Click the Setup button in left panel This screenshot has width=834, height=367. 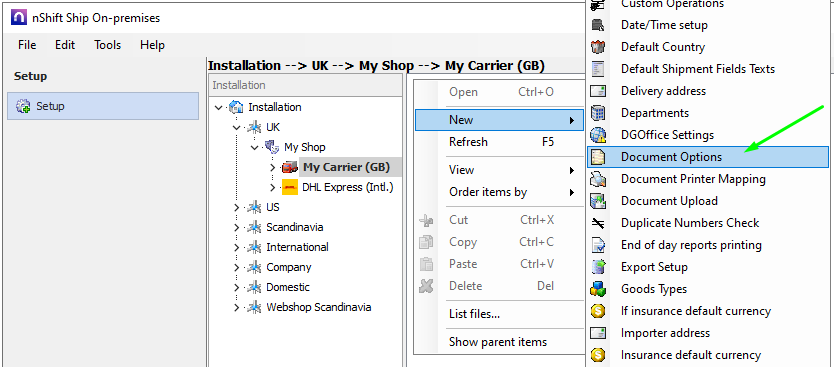[103, 106]
